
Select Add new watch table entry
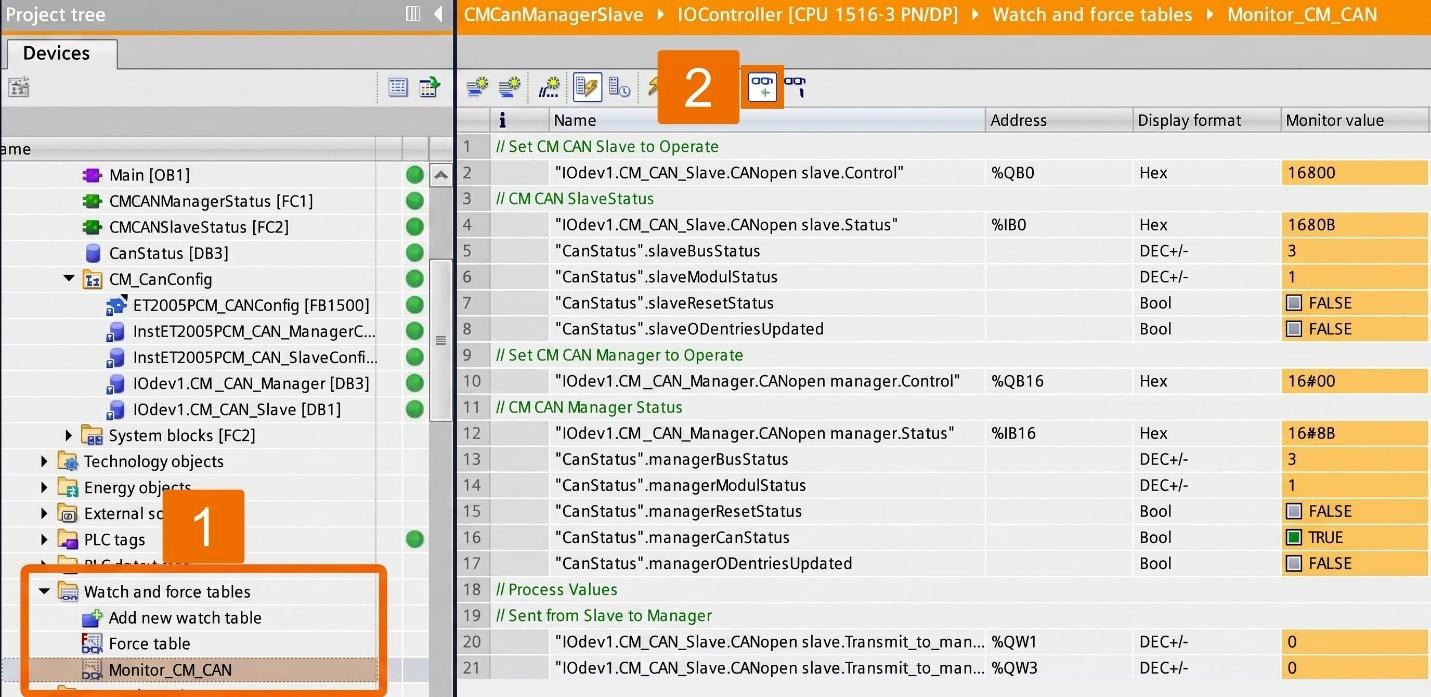(185, 618)
